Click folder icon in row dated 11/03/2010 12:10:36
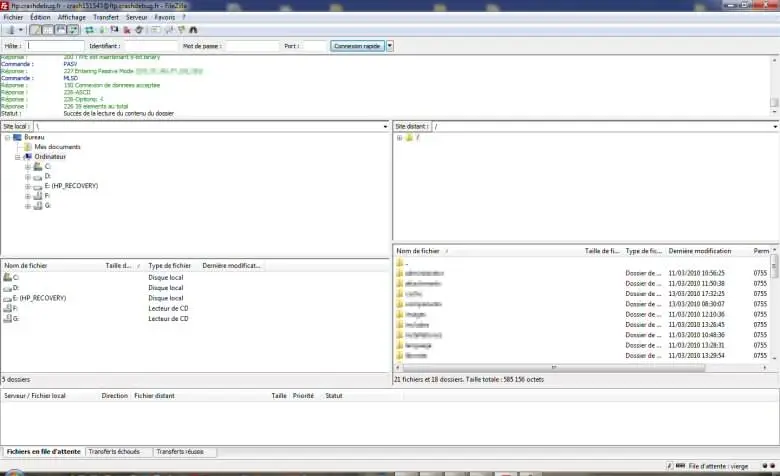The image size is (780, 476). coord(400,314)
